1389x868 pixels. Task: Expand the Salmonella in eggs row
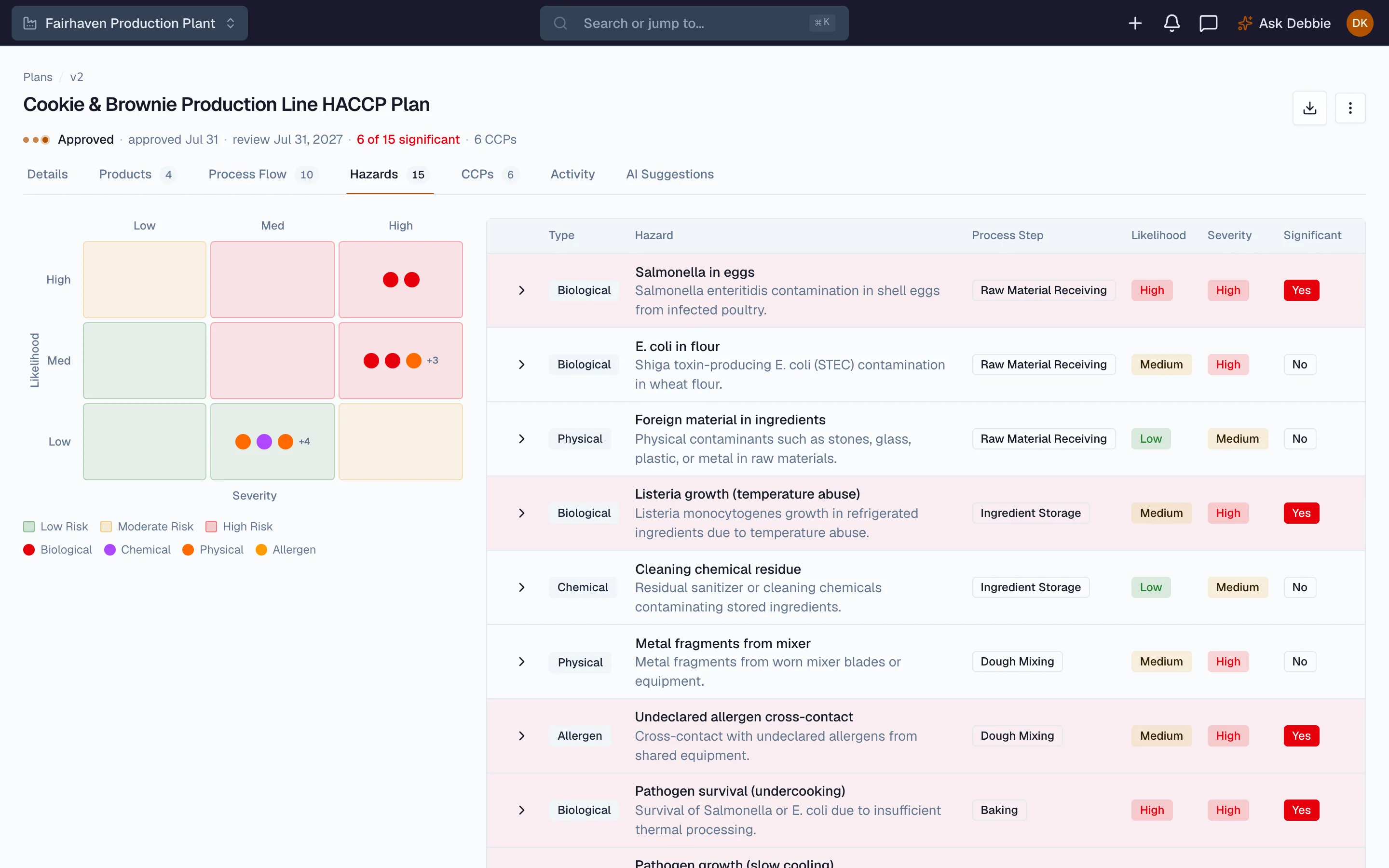[521, 290]
